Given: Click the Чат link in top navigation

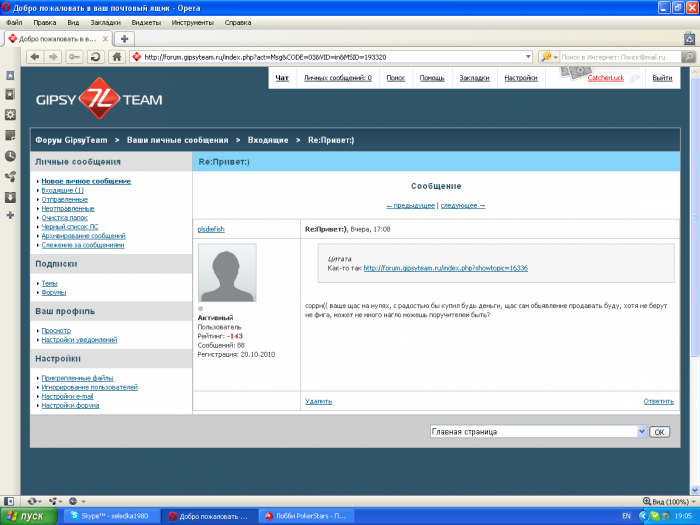Looking at the screenshot, I should (282, 78).
